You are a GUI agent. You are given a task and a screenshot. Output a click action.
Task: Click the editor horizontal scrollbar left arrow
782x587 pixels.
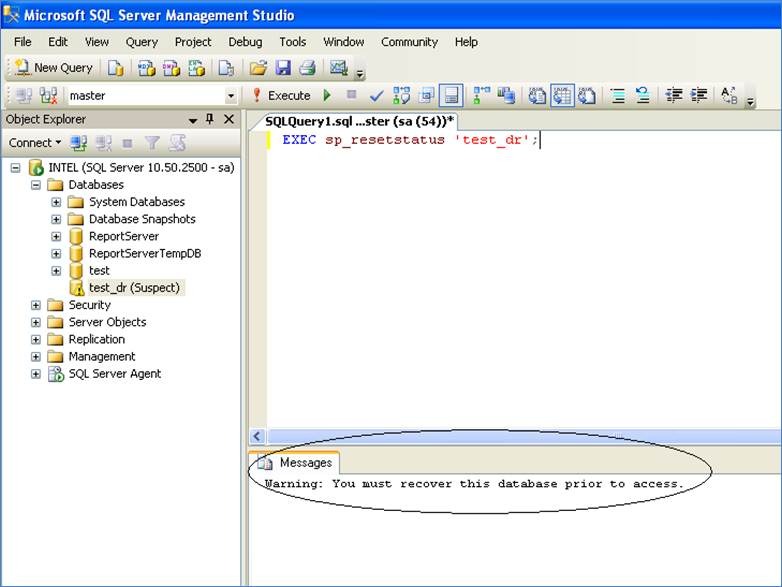pyautogui.click(x=257, y=436)
